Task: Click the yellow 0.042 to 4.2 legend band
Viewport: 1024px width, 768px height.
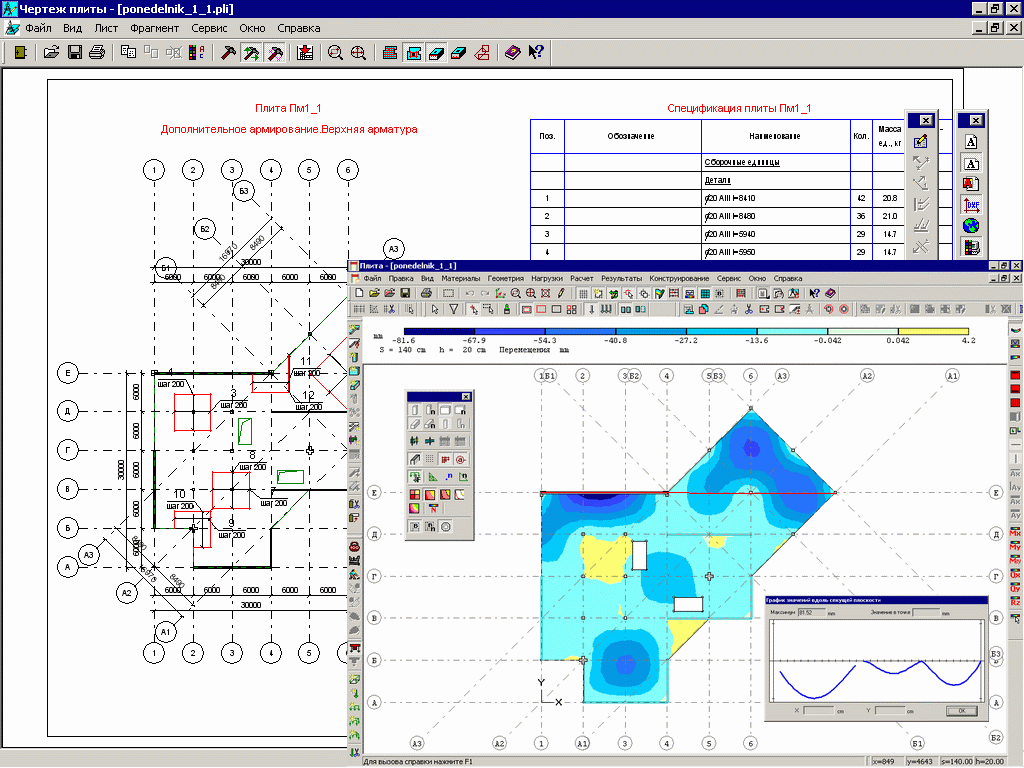Action: pyautogui.click(x=933, y=331)
